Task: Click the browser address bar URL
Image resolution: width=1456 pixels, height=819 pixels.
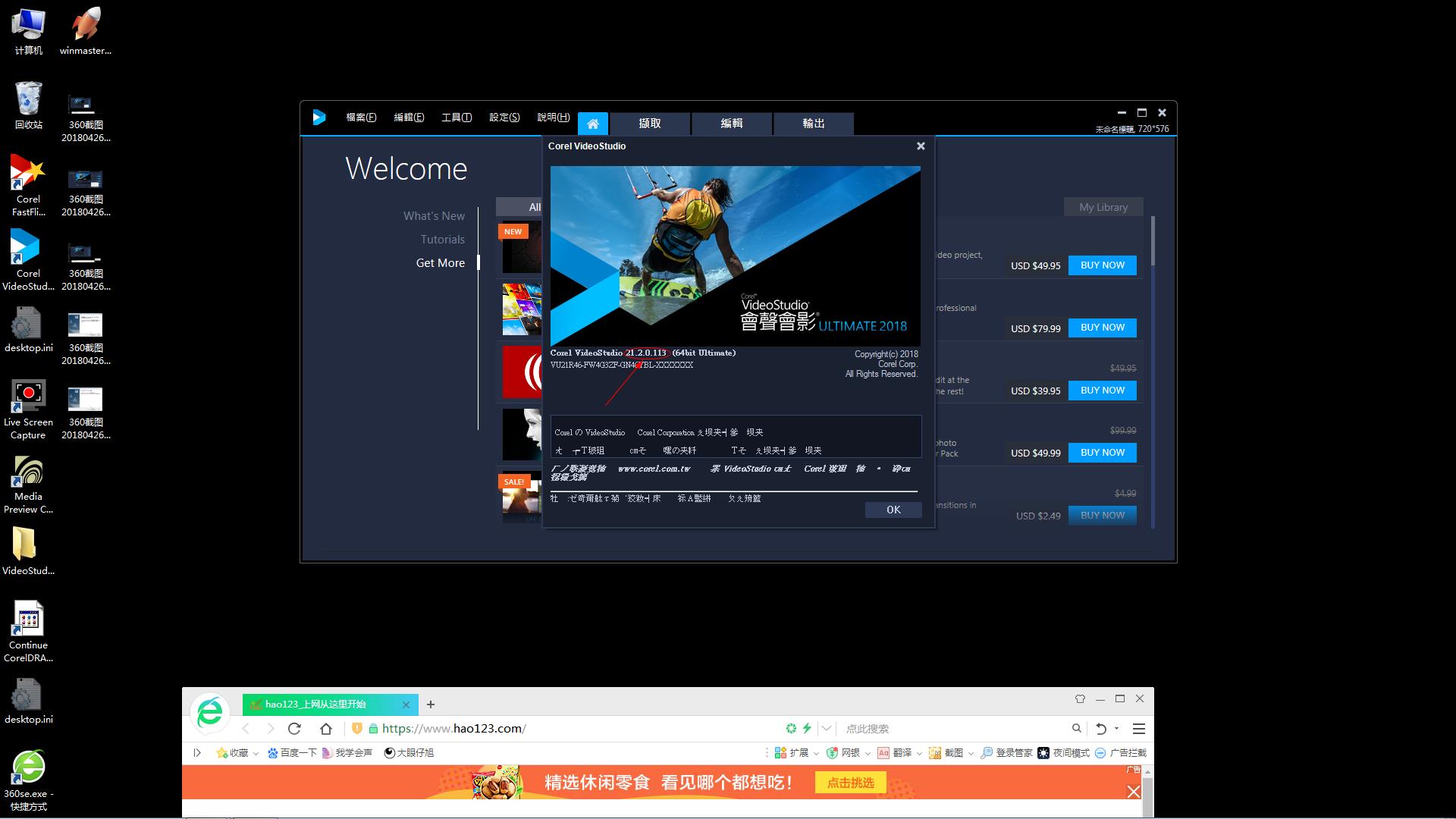Action: click(x=453, y=729)
